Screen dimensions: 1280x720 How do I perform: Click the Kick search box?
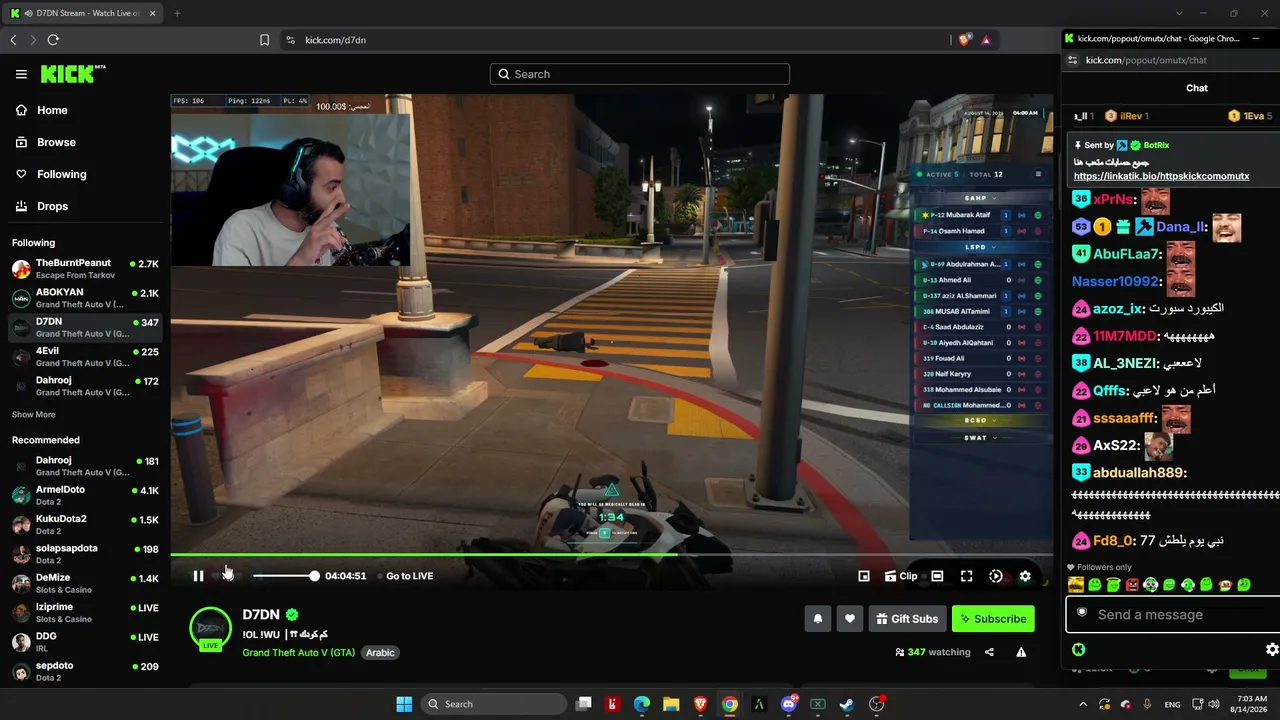coord(640,74)
